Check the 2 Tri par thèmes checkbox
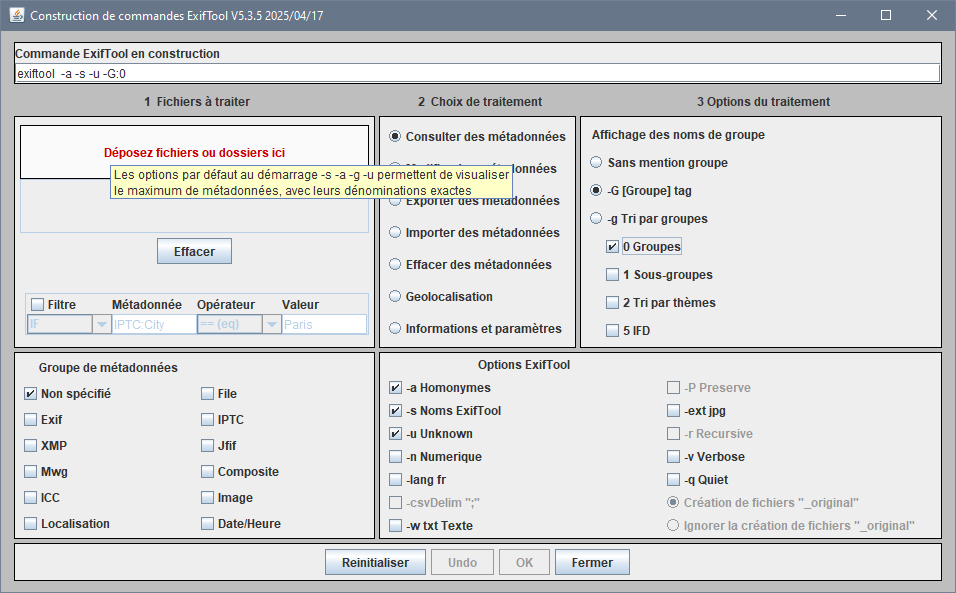 [613, 303]
